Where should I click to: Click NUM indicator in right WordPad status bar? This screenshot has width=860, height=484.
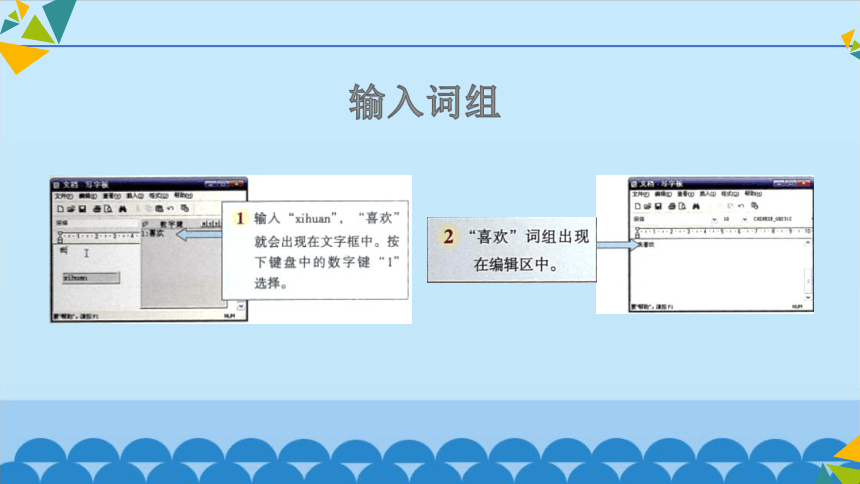coord(797,307)
